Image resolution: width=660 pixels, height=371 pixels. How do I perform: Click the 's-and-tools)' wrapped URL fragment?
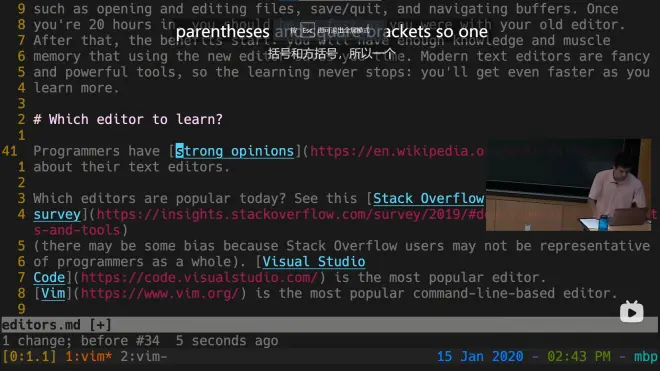(81, 230)
